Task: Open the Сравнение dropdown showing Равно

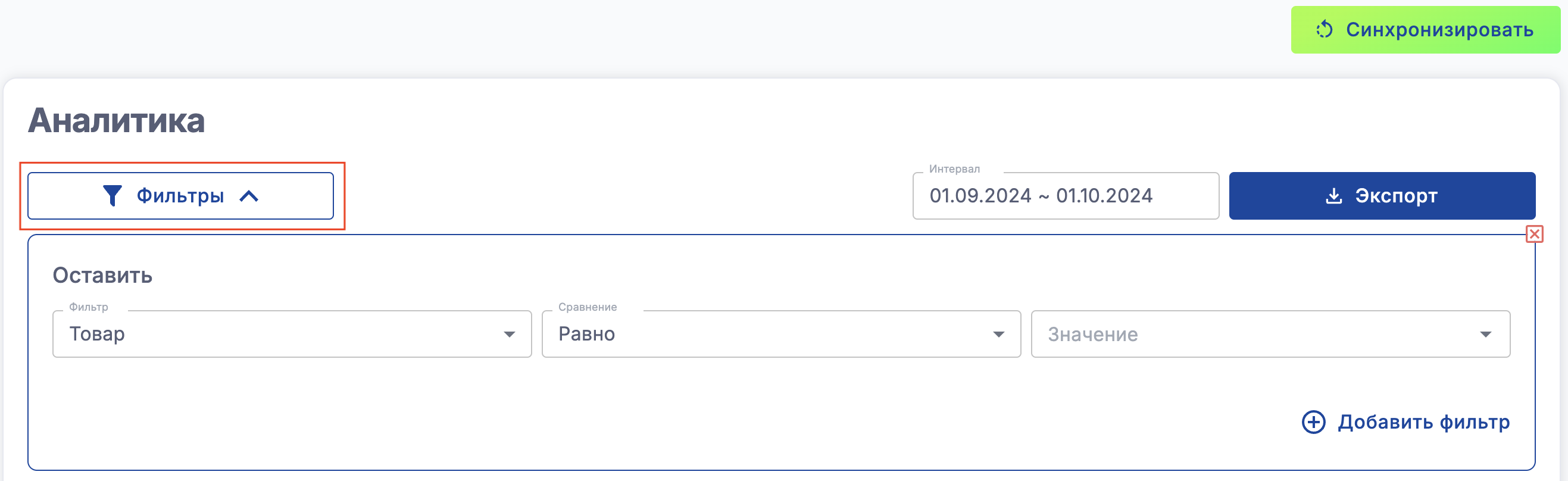Action: [x=767, y=333]
